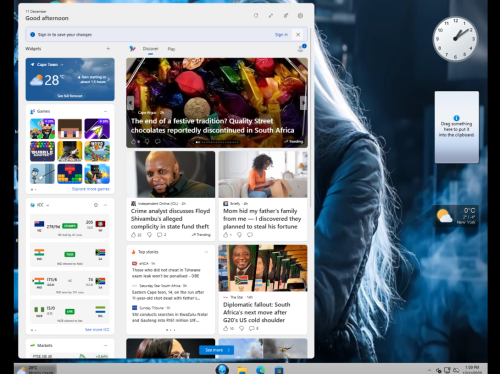Open the alien head Start button
The image size is (500, 374).
click(x=222, y=369)
